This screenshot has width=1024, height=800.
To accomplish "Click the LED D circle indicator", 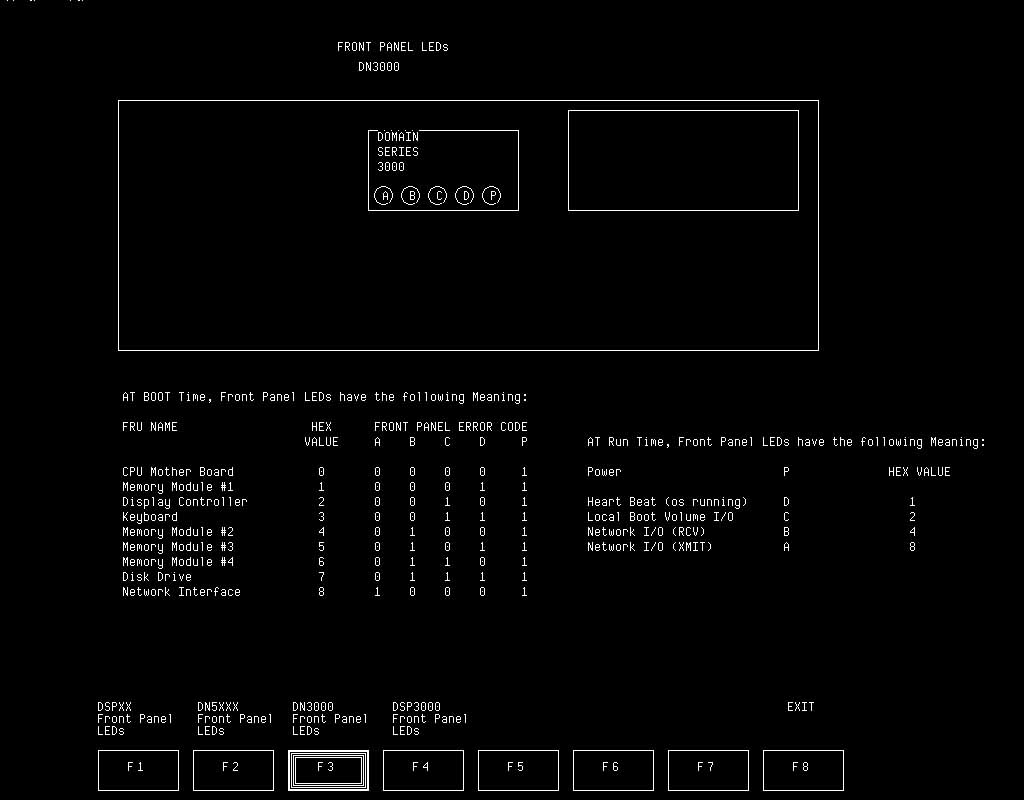I will (x=465, y=196).
